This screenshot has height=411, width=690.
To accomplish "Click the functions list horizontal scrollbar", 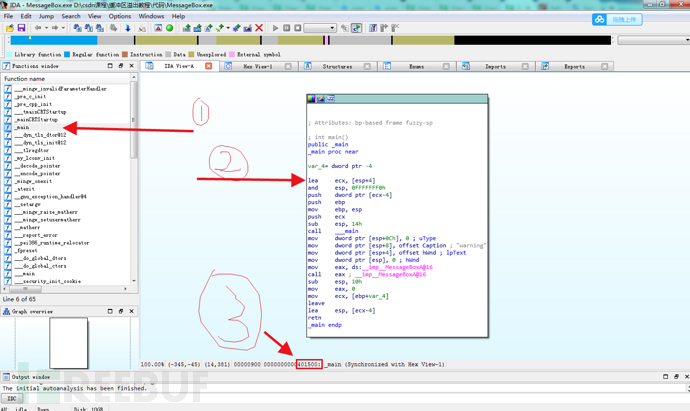I will point(26,289).
